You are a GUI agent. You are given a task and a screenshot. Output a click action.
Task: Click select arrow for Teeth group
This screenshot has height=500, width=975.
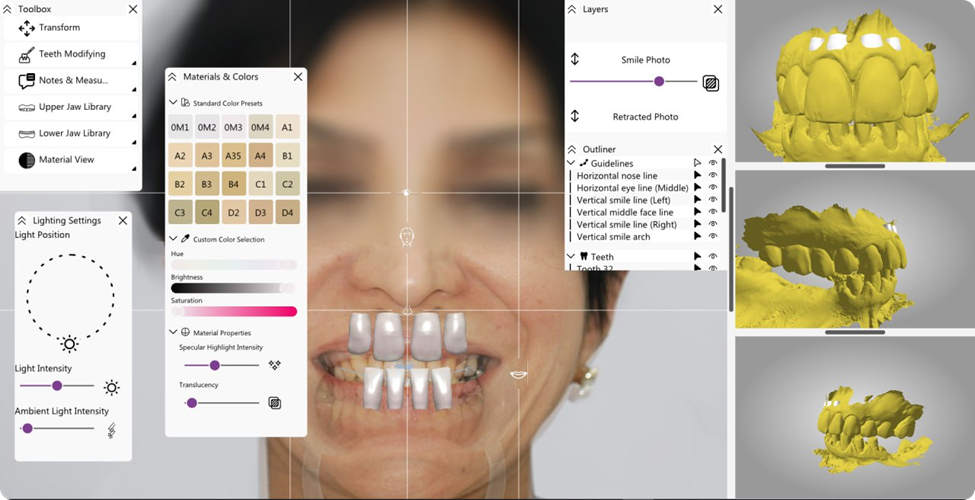697,256
